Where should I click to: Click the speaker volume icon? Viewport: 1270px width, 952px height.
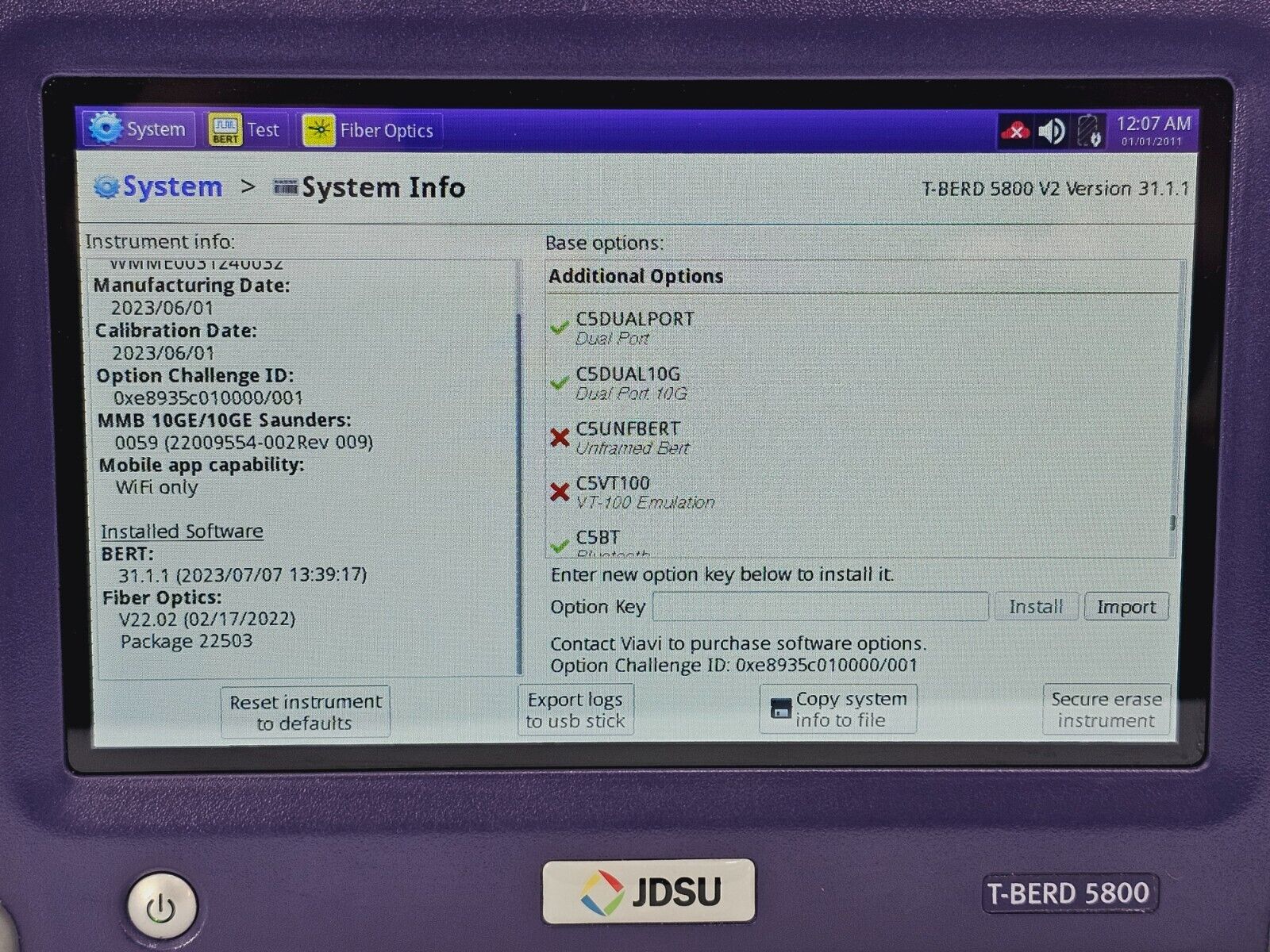coord(1052,131)
